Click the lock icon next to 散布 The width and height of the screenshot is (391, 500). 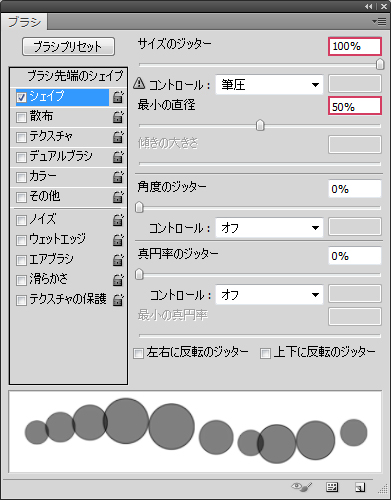click(118, 117)
